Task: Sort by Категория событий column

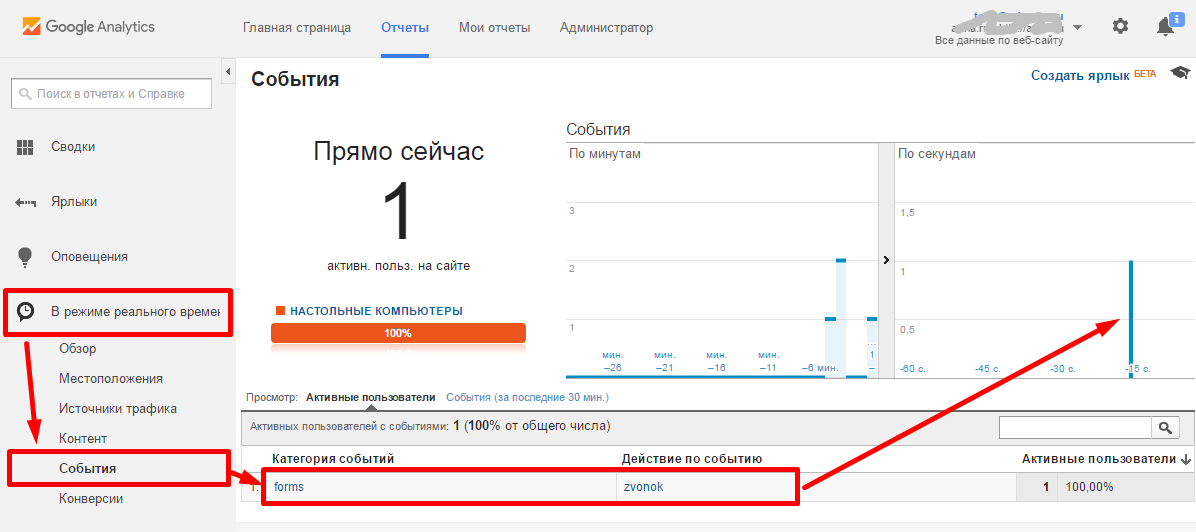Action: point(333,459)
